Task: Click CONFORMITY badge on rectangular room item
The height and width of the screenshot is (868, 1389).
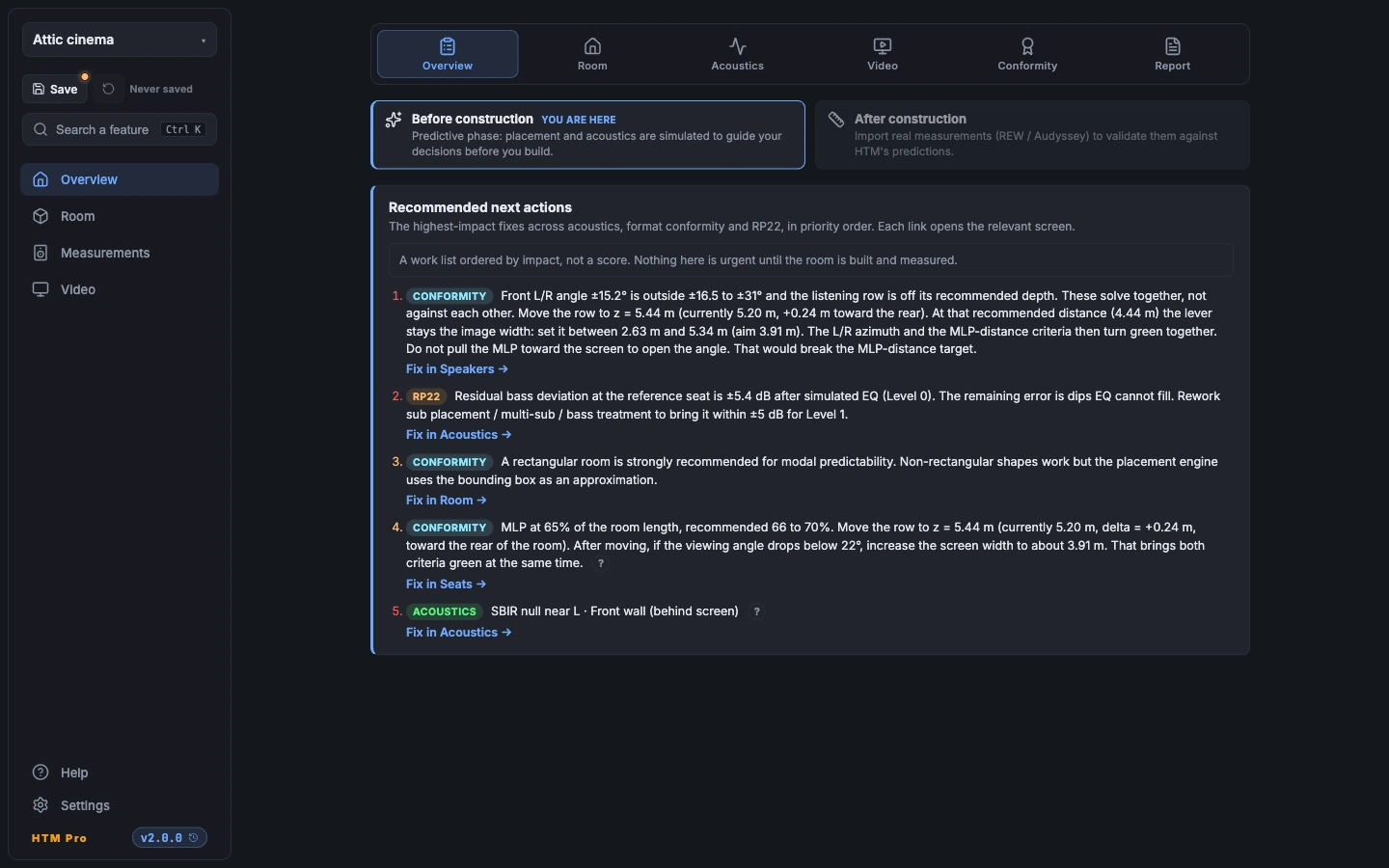Action: pyautogui.click(x=449, y=462)
